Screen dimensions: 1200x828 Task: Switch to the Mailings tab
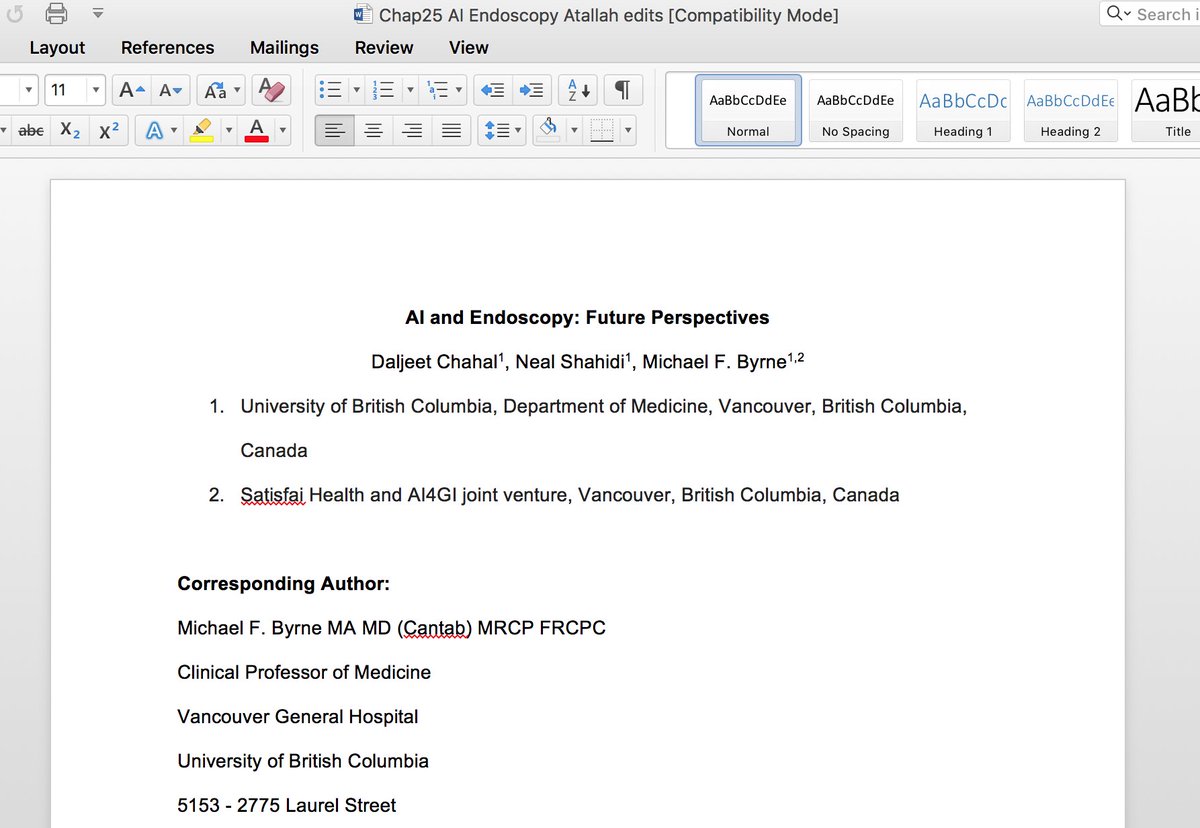tap(284, 47)
